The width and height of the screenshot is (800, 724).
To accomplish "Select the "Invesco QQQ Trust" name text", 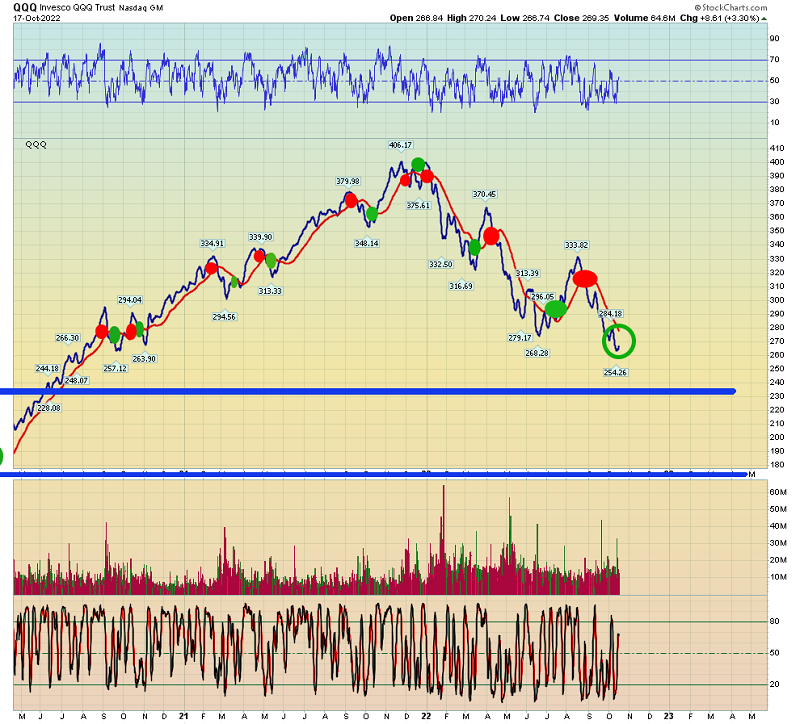I will [x=78, y=8].
